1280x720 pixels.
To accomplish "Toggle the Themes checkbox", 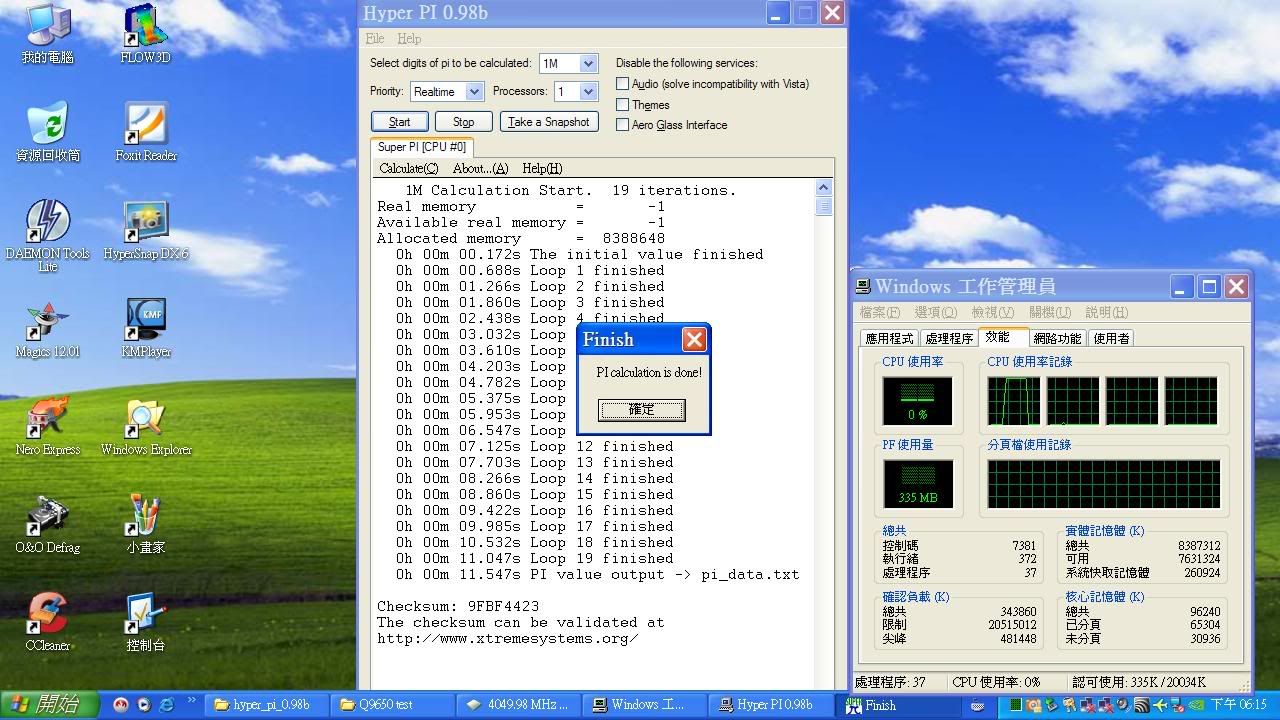I will pyautogui.click(x=622, y=104).
